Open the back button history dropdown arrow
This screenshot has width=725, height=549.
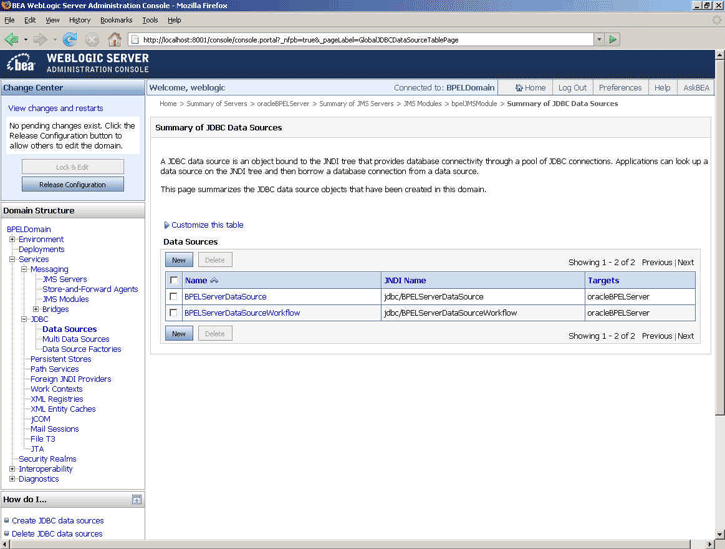click(x=25, y=40)
